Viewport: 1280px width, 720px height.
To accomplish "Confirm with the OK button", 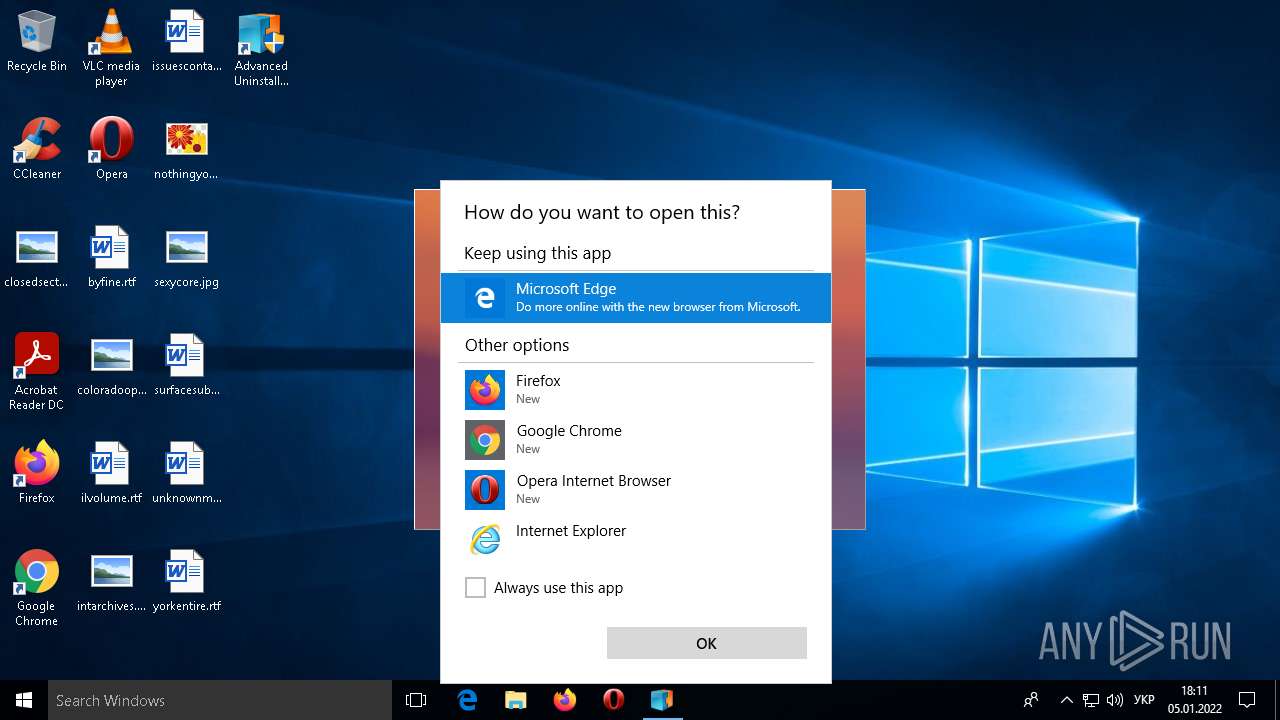I will 706,643.
